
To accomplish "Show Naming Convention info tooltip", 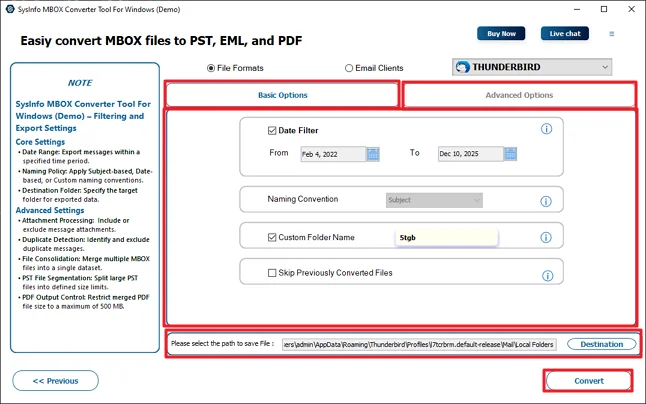I will point(546,201).
